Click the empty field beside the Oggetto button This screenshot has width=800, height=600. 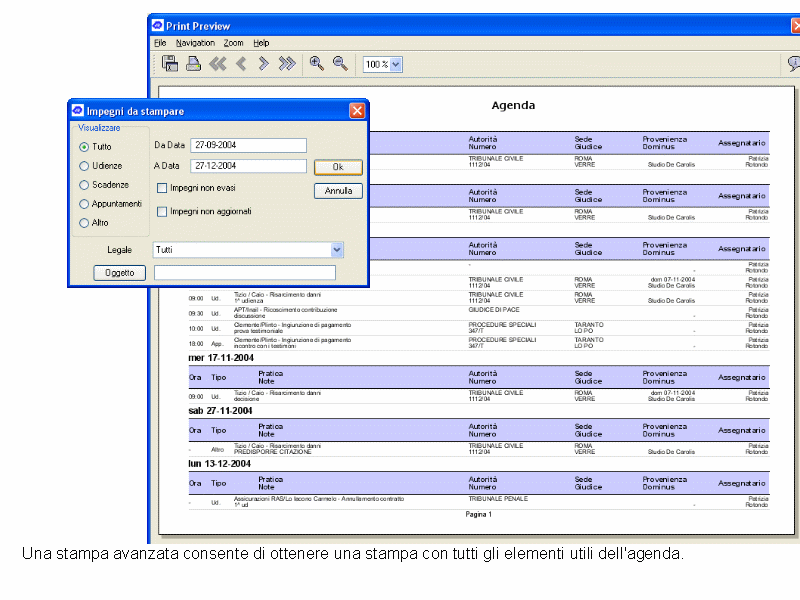coord(245,272)
